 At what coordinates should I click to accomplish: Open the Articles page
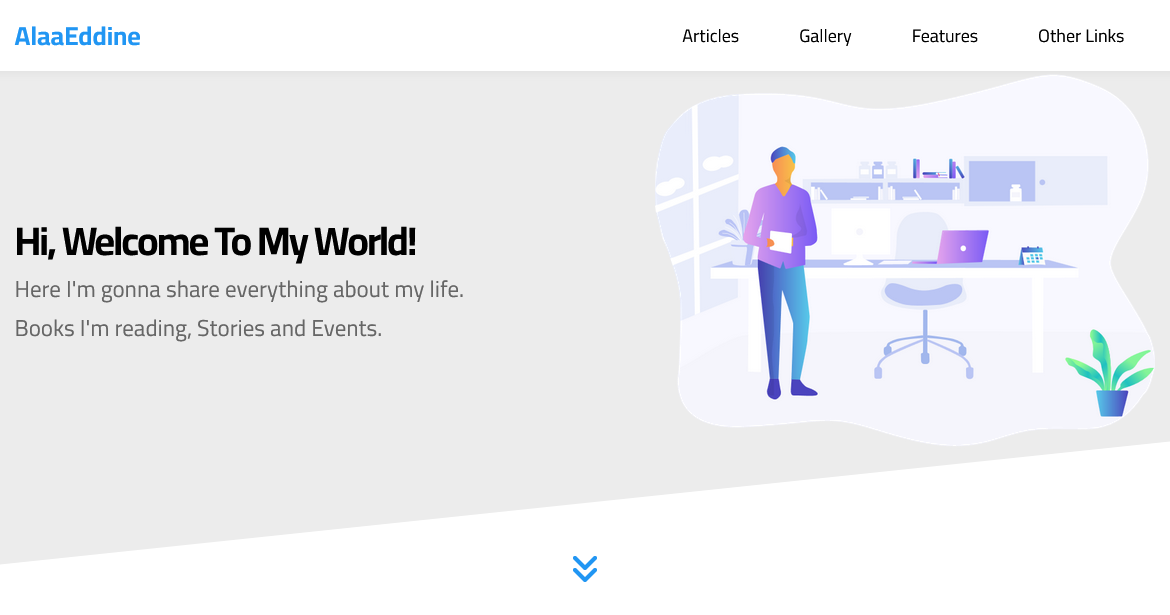(710, 36)
